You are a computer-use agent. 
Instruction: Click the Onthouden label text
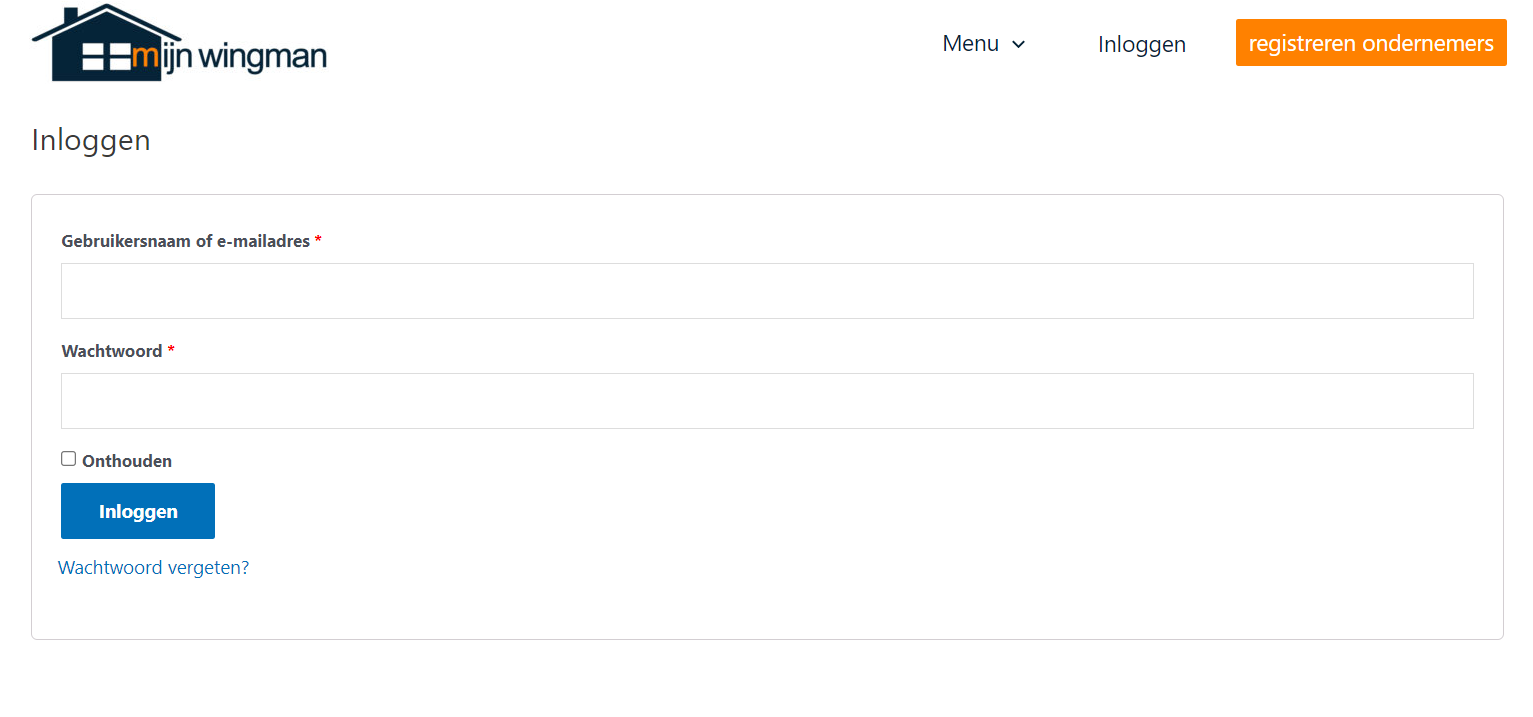point(127,461)
